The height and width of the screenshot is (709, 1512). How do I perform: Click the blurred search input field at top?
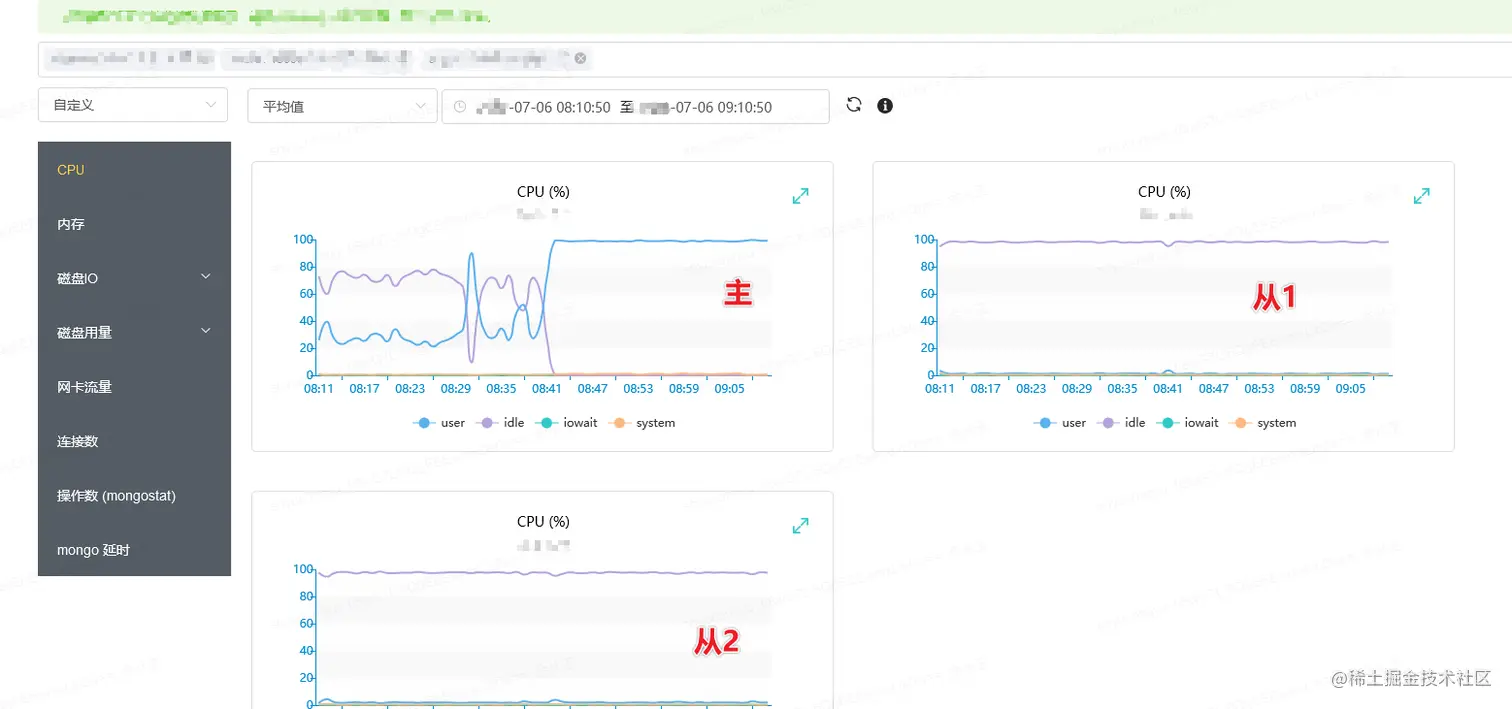click(775, 59)
